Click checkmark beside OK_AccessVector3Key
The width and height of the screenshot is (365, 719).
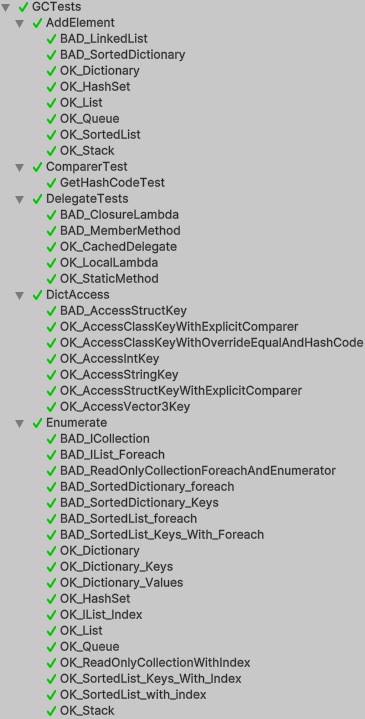(x=51, y=407)
